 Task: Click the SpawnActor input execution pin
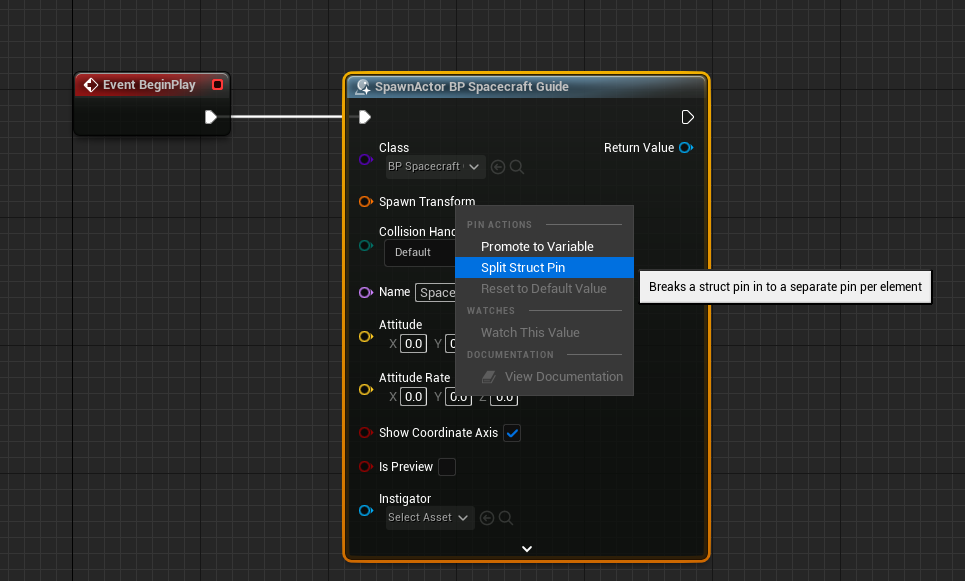pos(364,117)
